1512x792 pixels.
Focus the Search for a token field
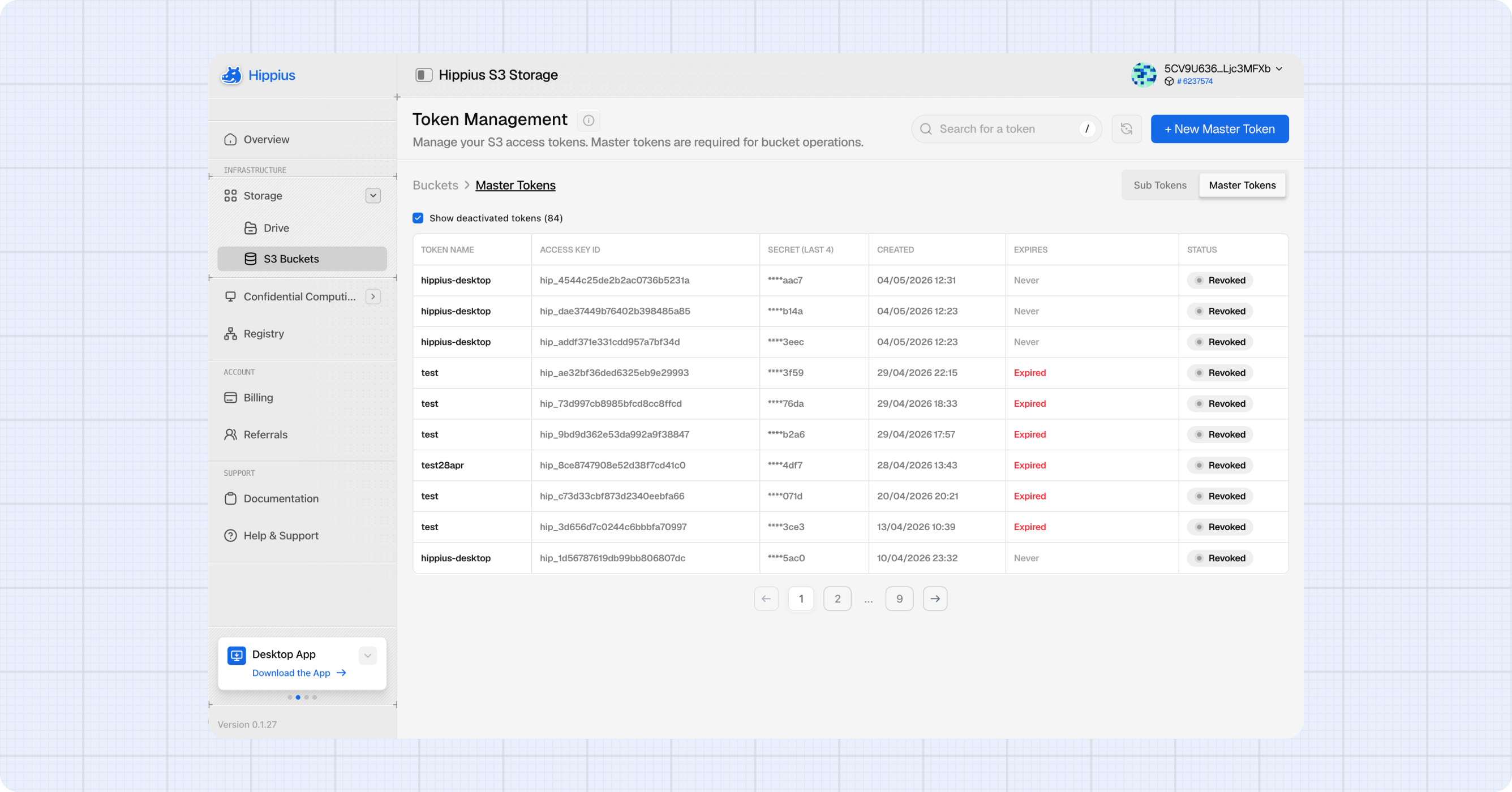(x=1007, y=129)
